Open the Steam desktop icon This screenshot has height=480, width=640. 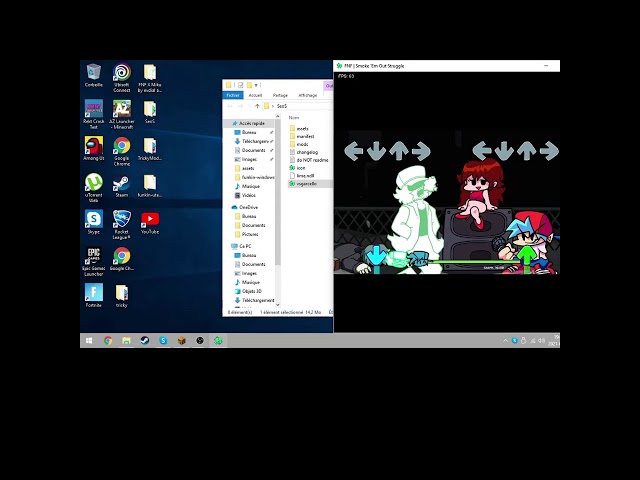point(121,182)
